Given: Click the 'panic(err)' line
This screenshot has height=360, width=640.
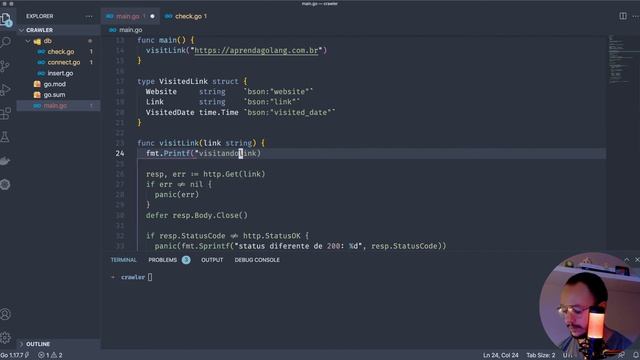Looking at the screenshot, I should pos(177,195).
